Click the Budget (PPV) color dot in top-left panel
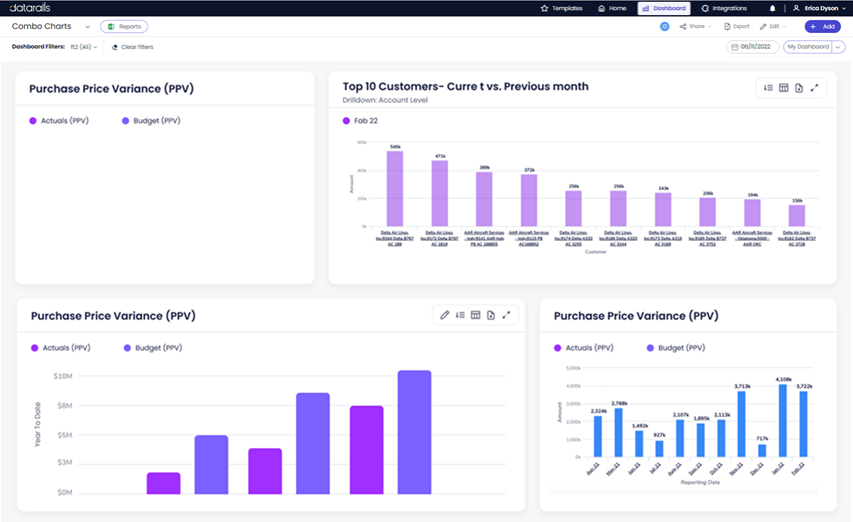The image size is (853, 522). click(125, 120)
